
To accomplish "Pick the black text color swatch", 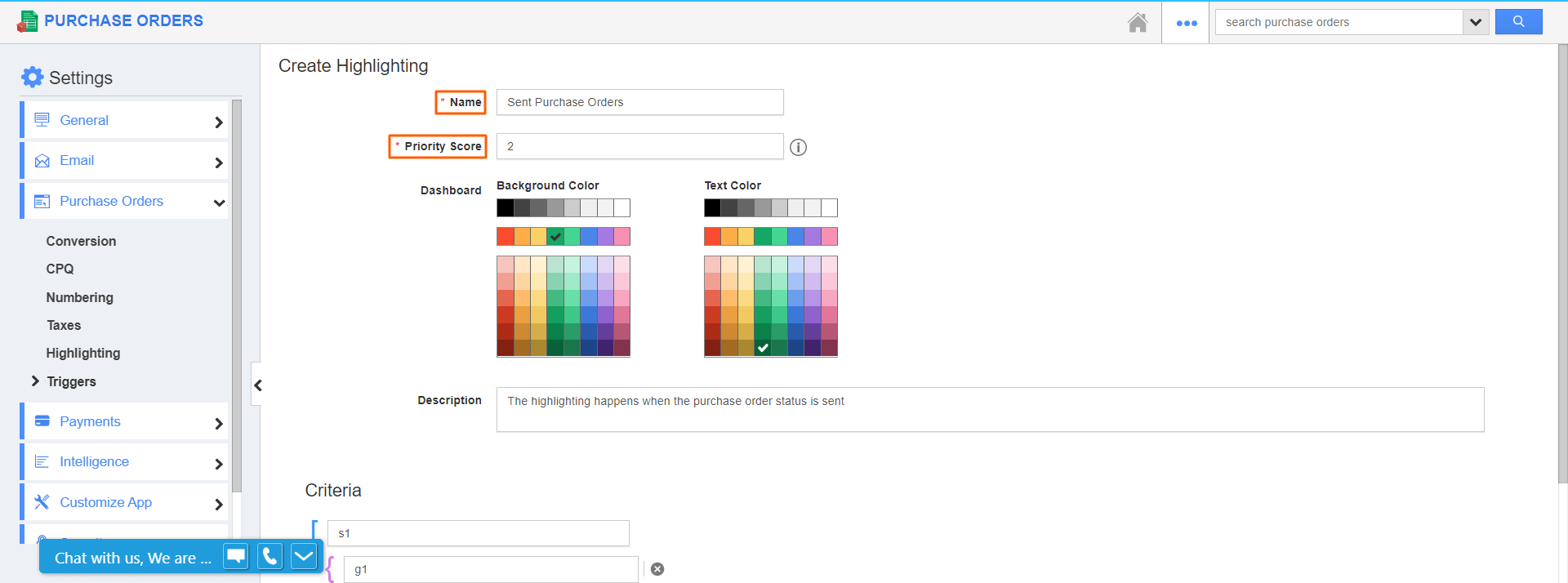I will (712, 208).
